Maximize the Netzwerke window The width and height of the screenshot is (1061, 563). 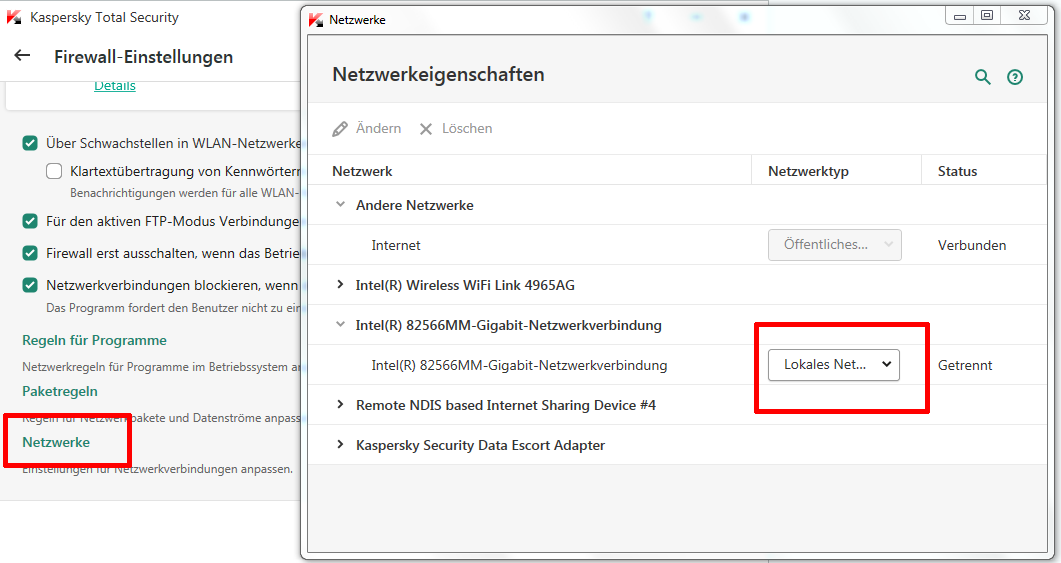pos(987,16)
